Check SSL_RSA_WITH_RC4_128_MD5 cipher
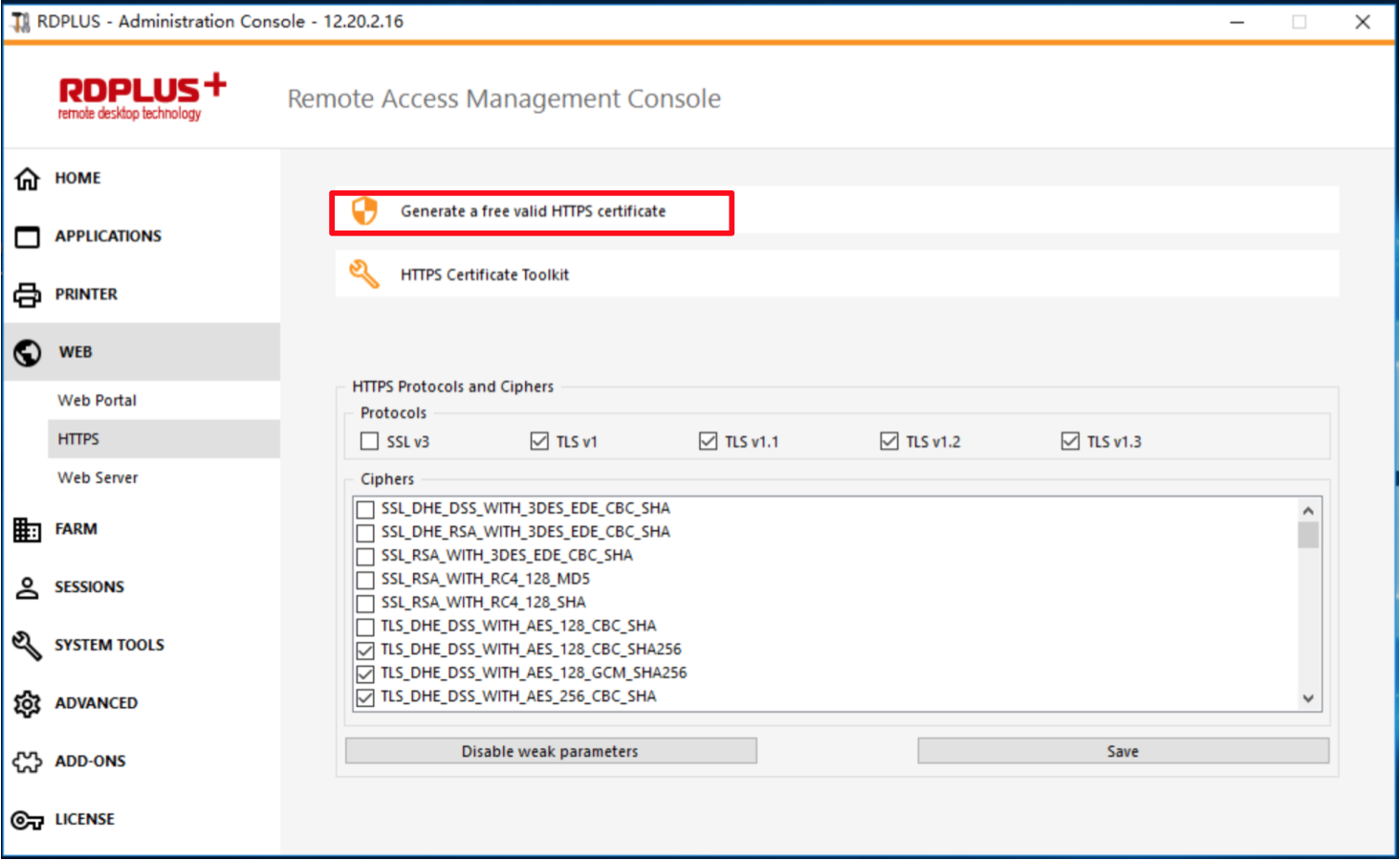 click(365, 580)
